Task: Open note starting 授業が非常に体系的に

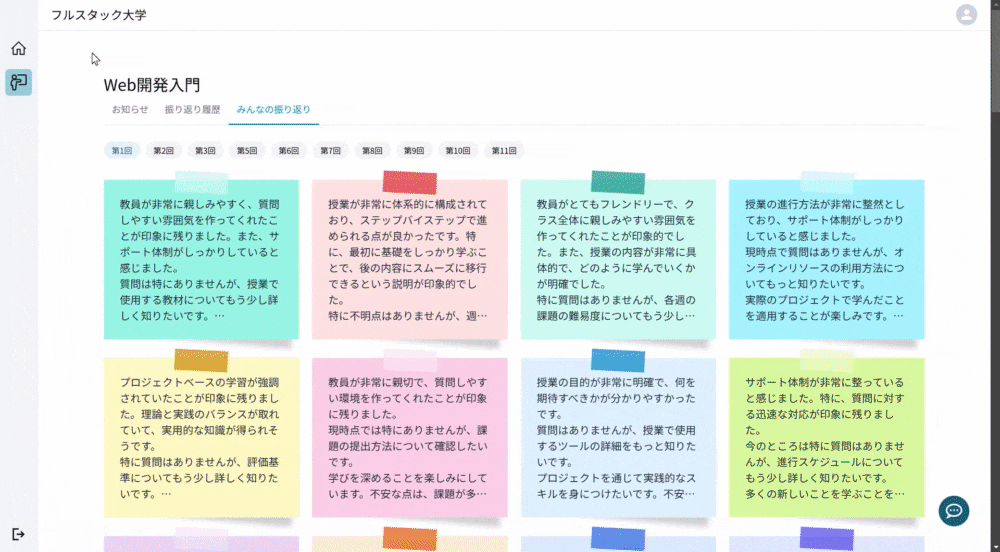Action: pos(409,259)
